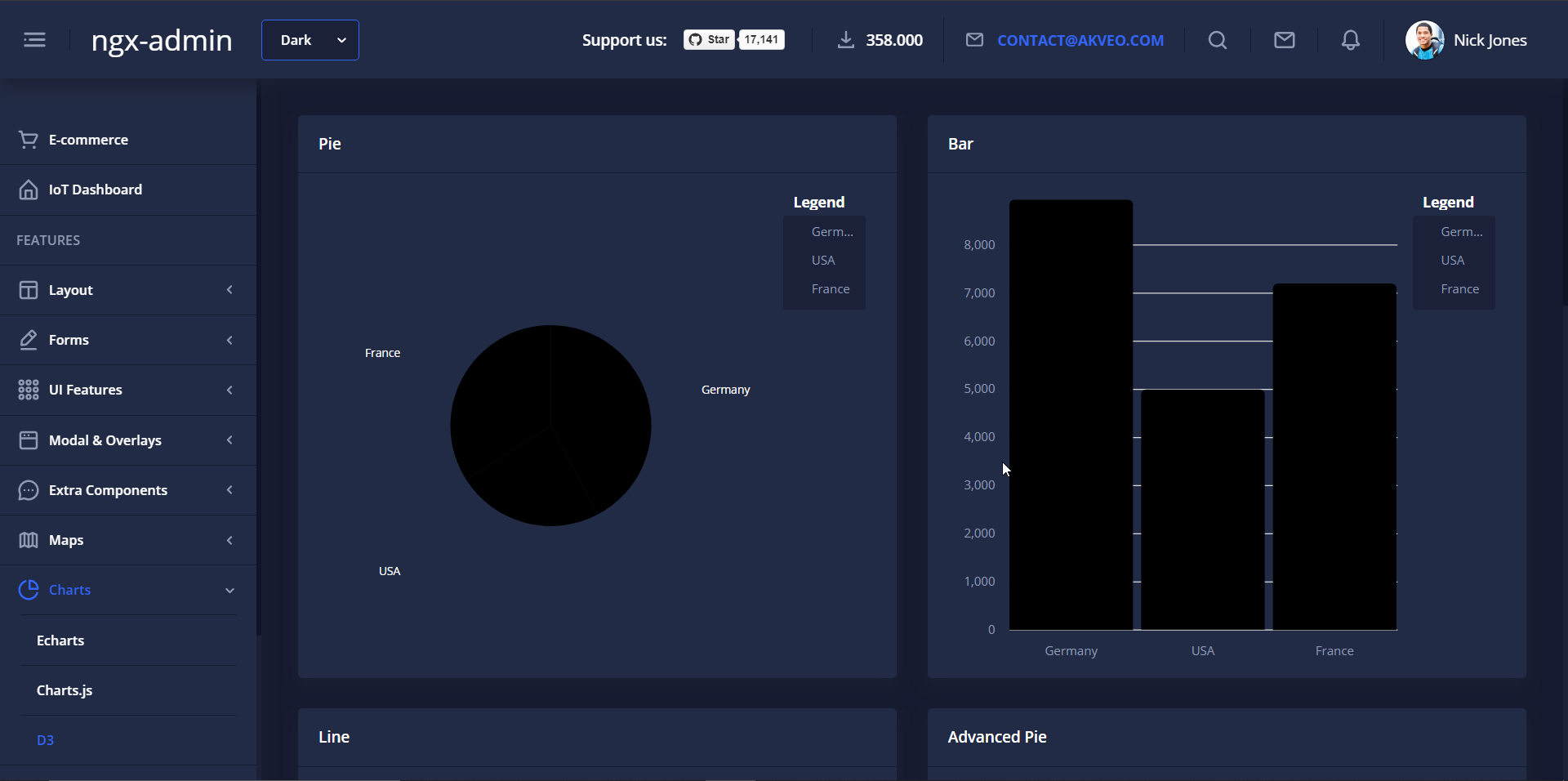Viewport: 1568px width, 781px height.
Task: Click the USA bar in Bar chart
Action: [x=1203, y=510]
